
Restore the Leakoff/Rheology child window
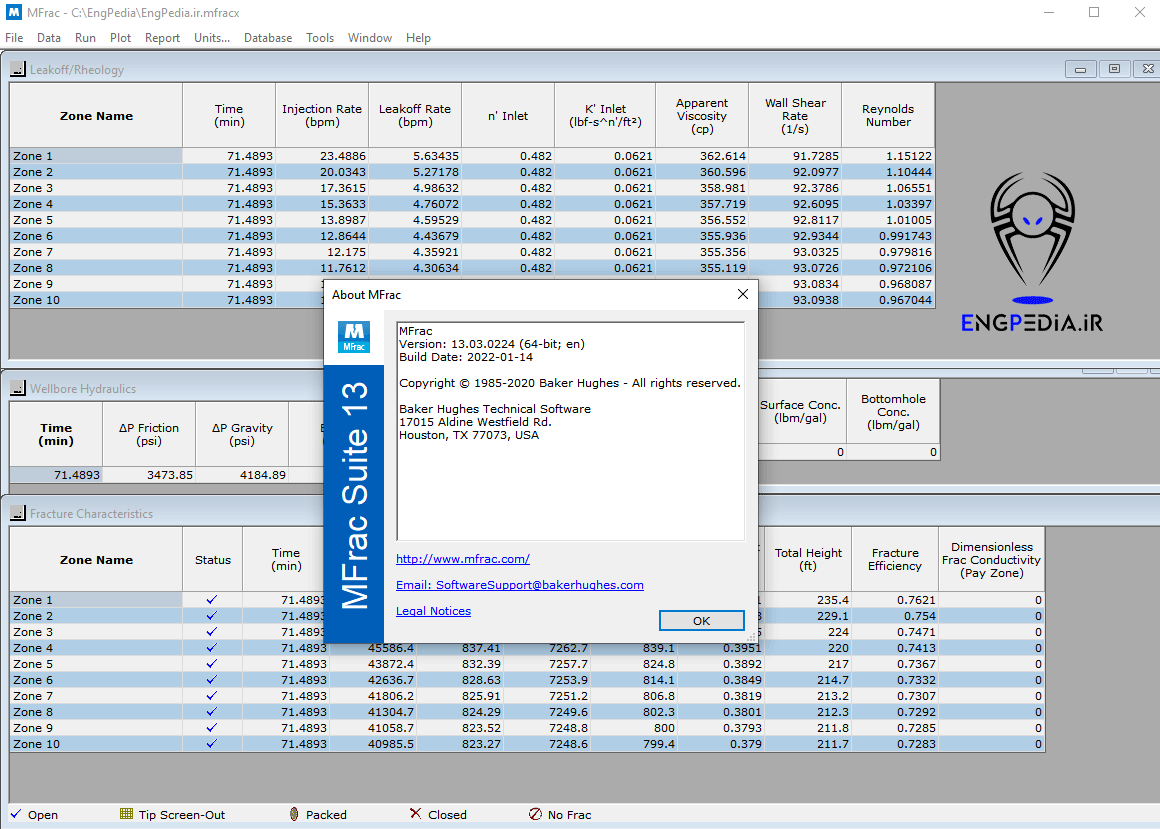[x=1114, y=69]
